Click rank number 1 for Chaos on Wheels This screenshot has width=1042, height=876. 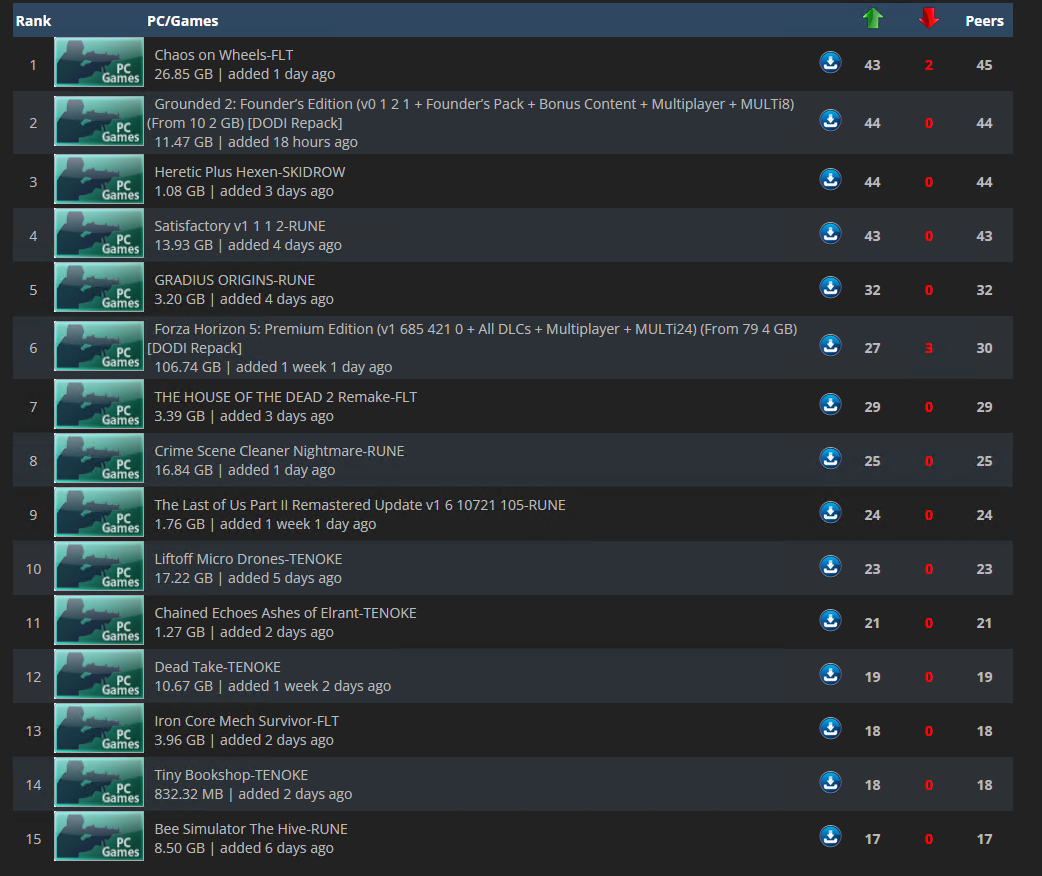click(33, 65)
